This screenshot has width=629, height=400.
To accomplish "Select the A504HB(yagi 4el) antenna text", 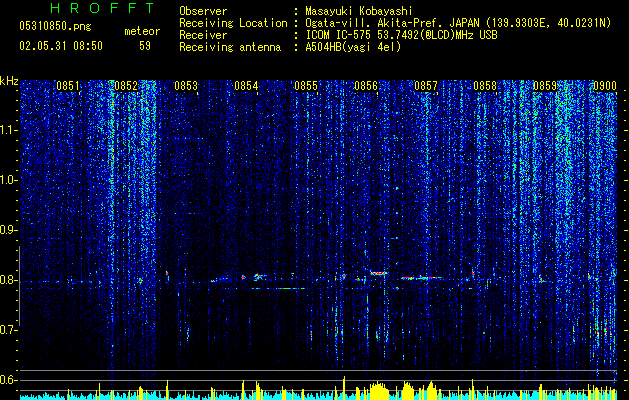I will 353,47.
